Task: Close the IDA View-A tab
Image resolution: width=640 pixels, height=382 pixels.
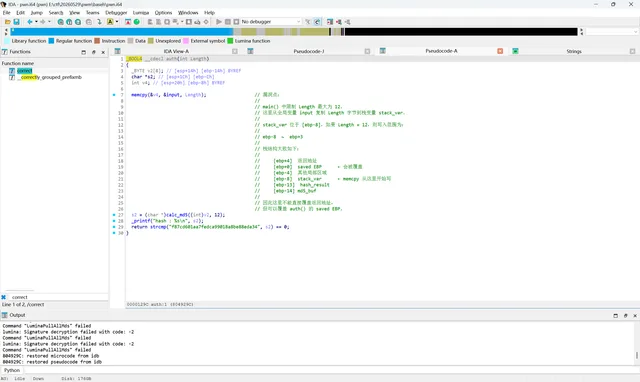Action: [x=235, y=51]
